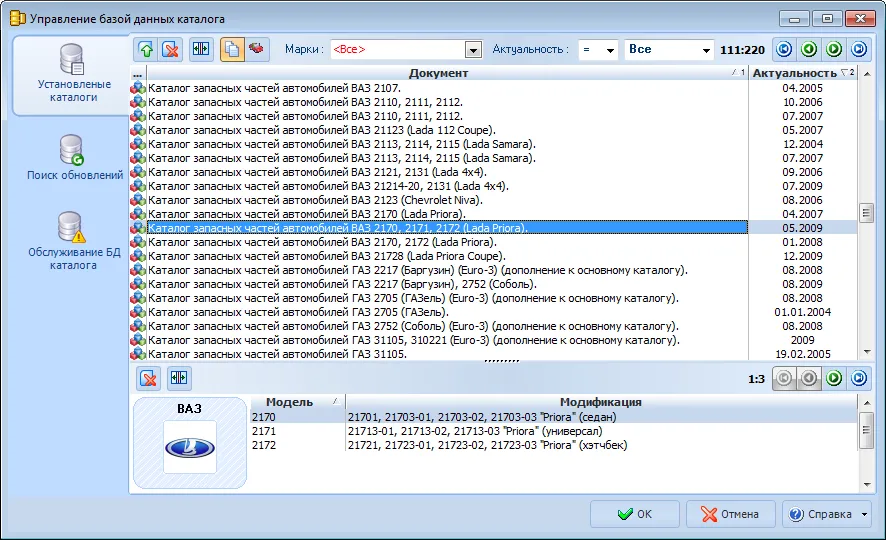
Task: Click the column auto-fit icon in top toolbar
Action: click(201, 50)
